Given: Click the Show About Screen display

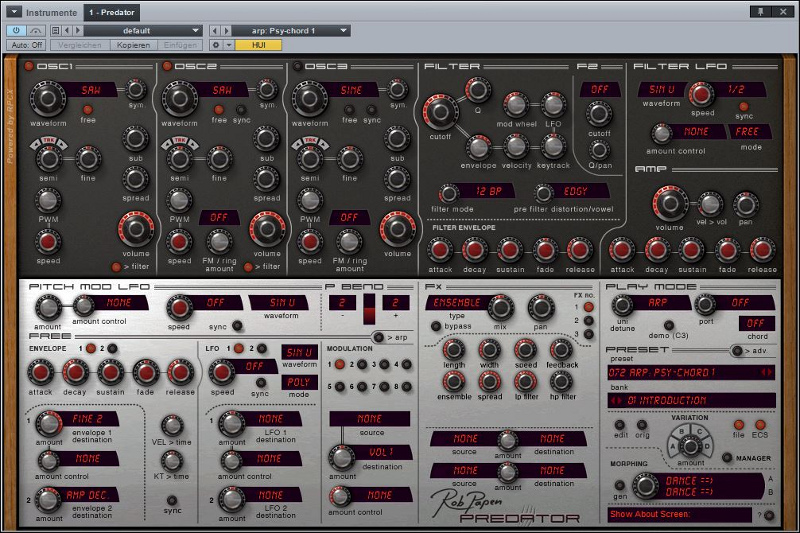Looking at the screenshot, I should (680, 514).
